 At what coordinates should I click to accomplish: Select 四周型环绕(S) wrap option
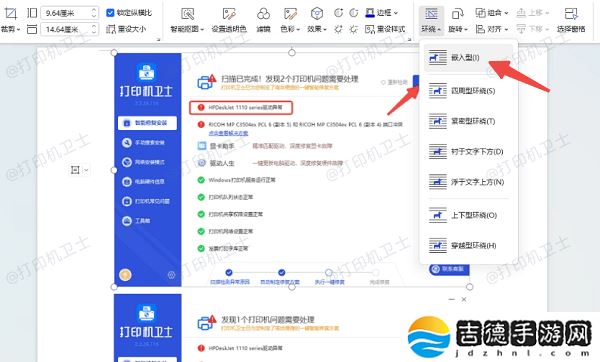[468, 91]
